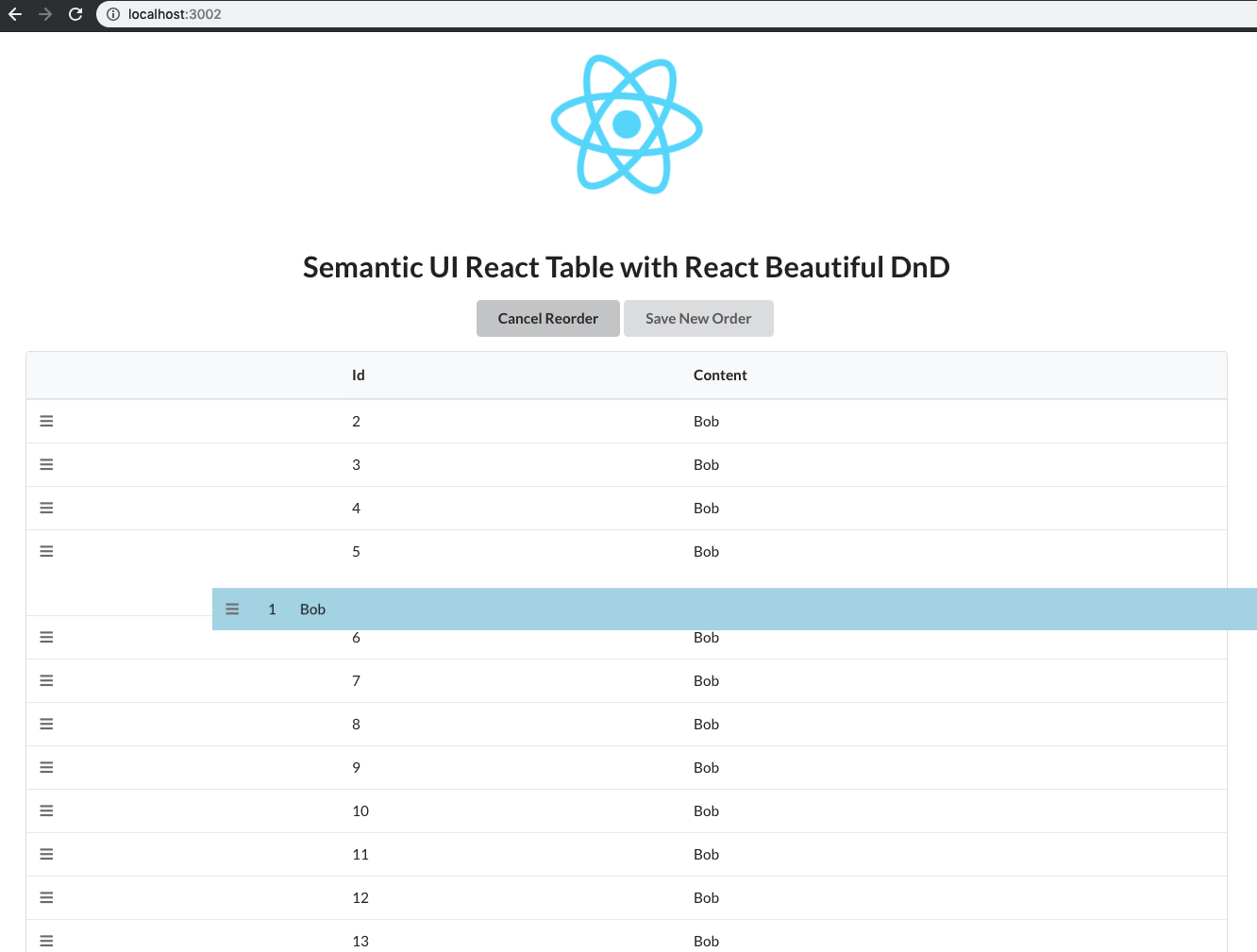Click Bob content in row 8

pos(706,724)
